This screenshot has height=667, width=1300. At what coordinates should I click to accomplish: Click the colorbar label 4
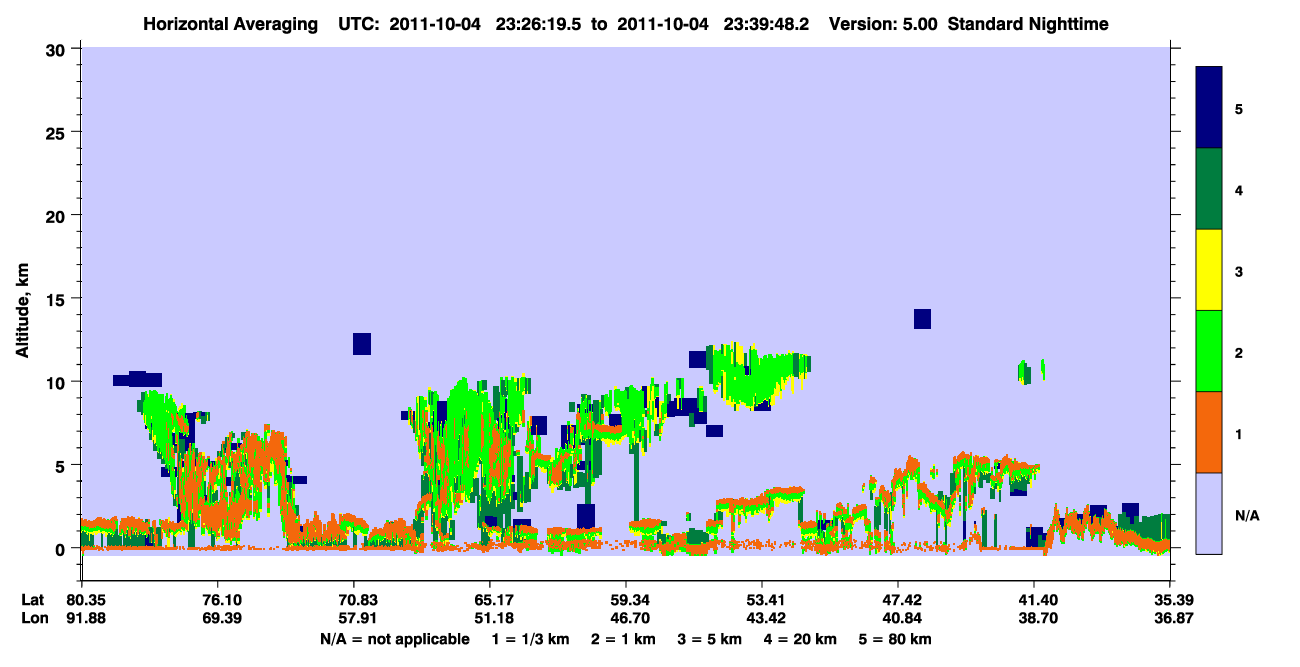(1239, 190)
